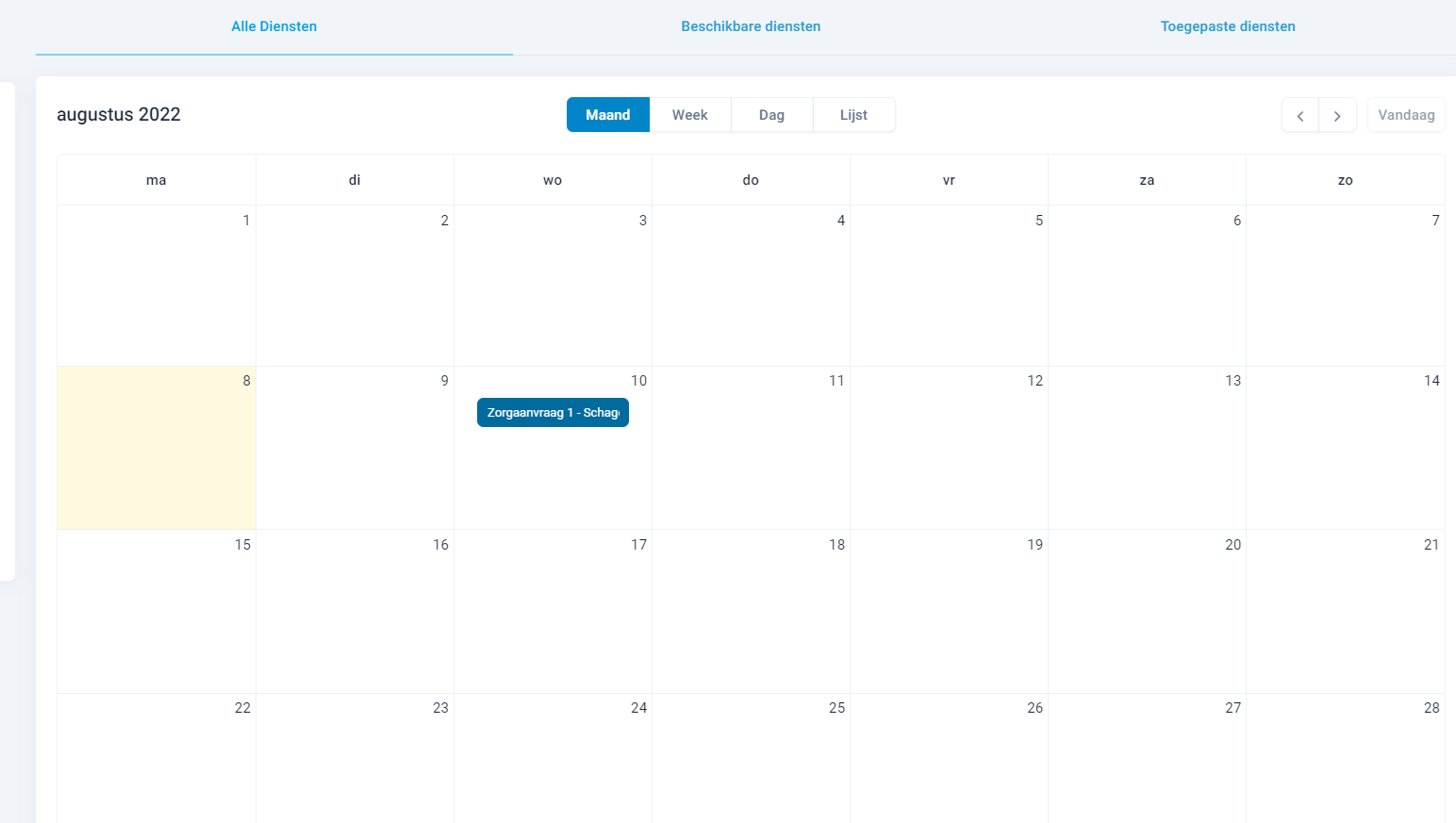This screenshot has height=823, width=1456.
Task: Click day number 24 in the calendar
Action: click(639, 708)
